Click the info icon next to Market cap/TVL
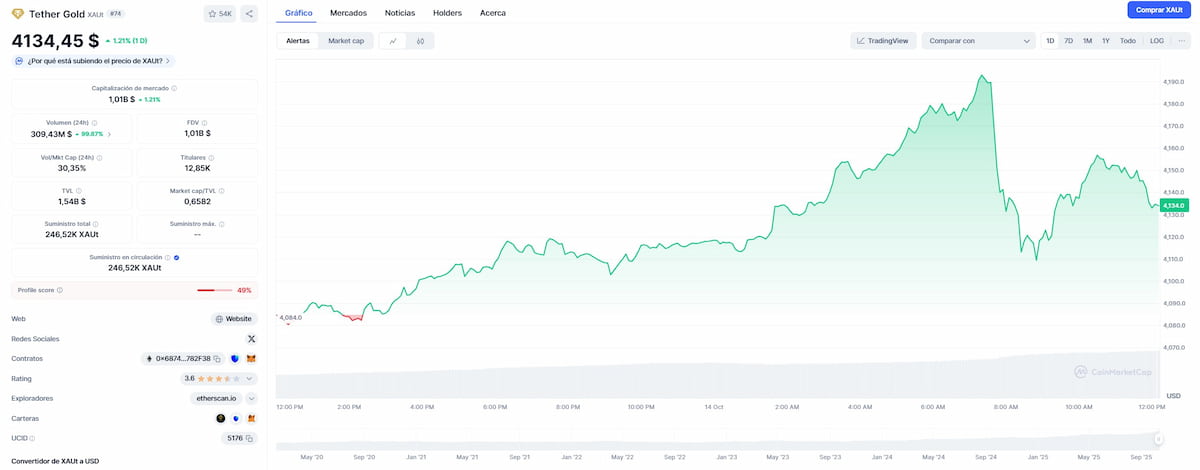 point(222,190)
